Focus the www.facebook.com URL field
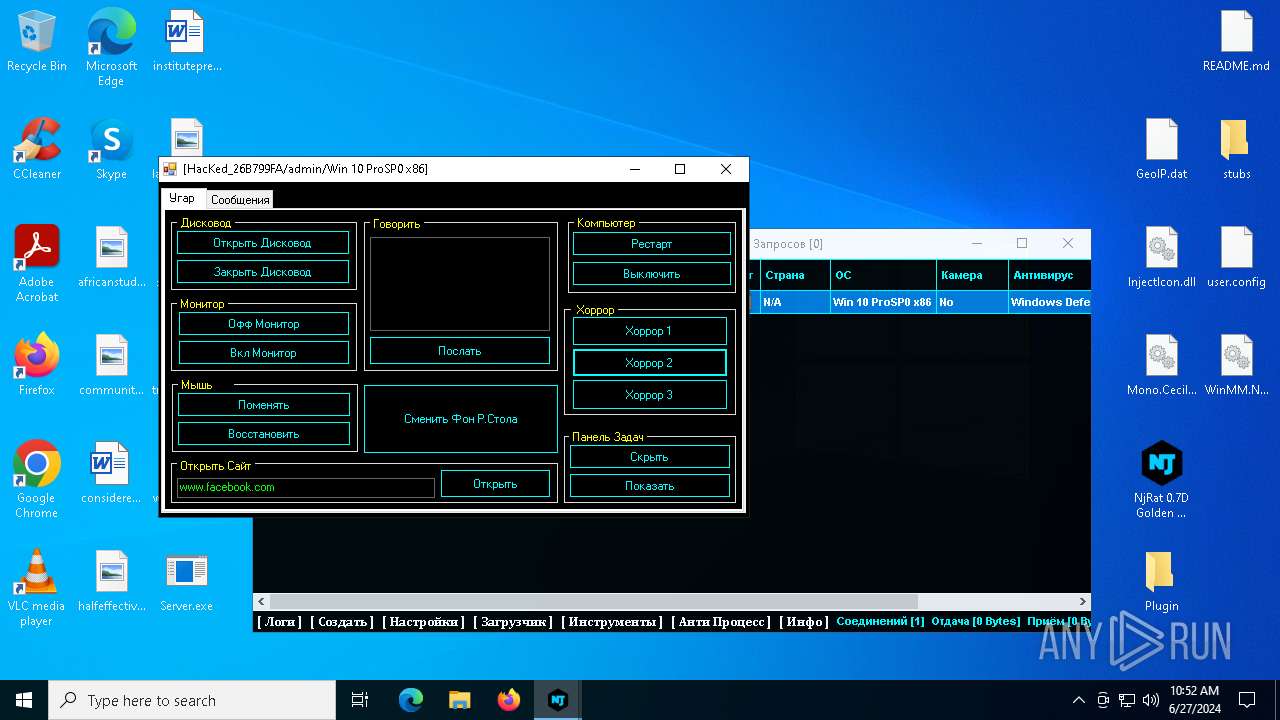 (x=306, y=487)
